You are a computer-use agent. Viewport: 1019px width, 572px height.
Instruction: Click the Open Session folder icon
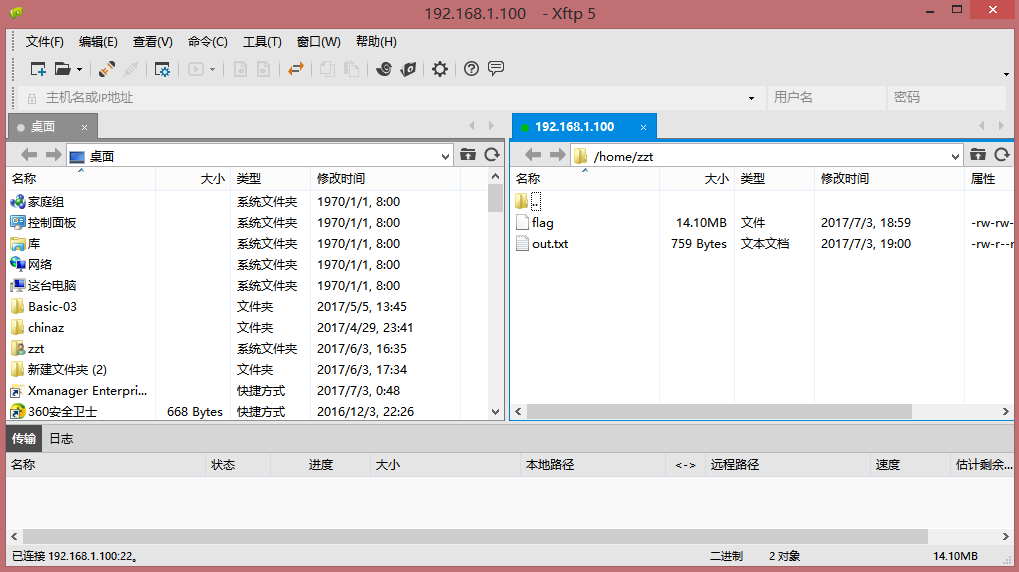tap(62, 69)
